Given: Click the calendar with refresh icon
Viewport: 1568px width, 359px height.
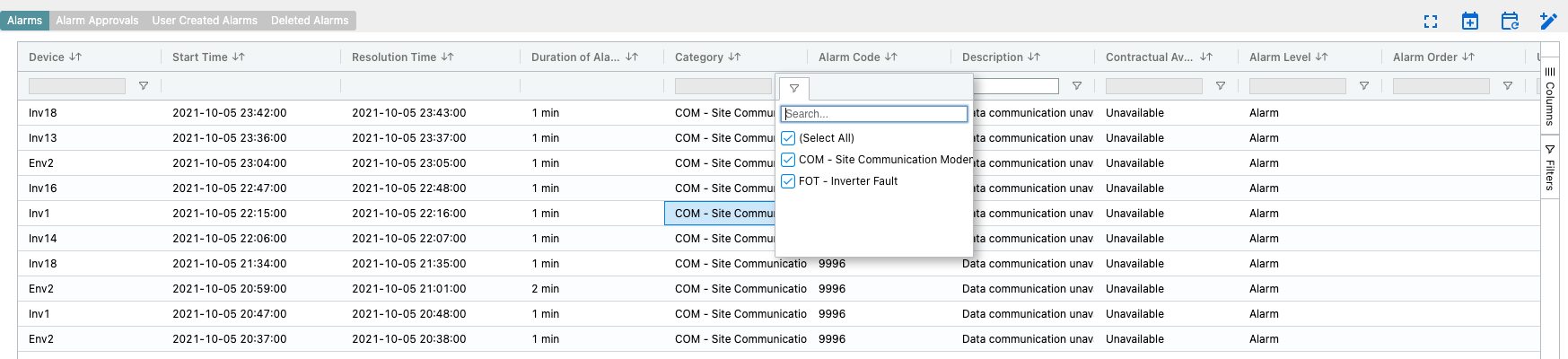Looking at the screenshot, I should point(1510,22).
